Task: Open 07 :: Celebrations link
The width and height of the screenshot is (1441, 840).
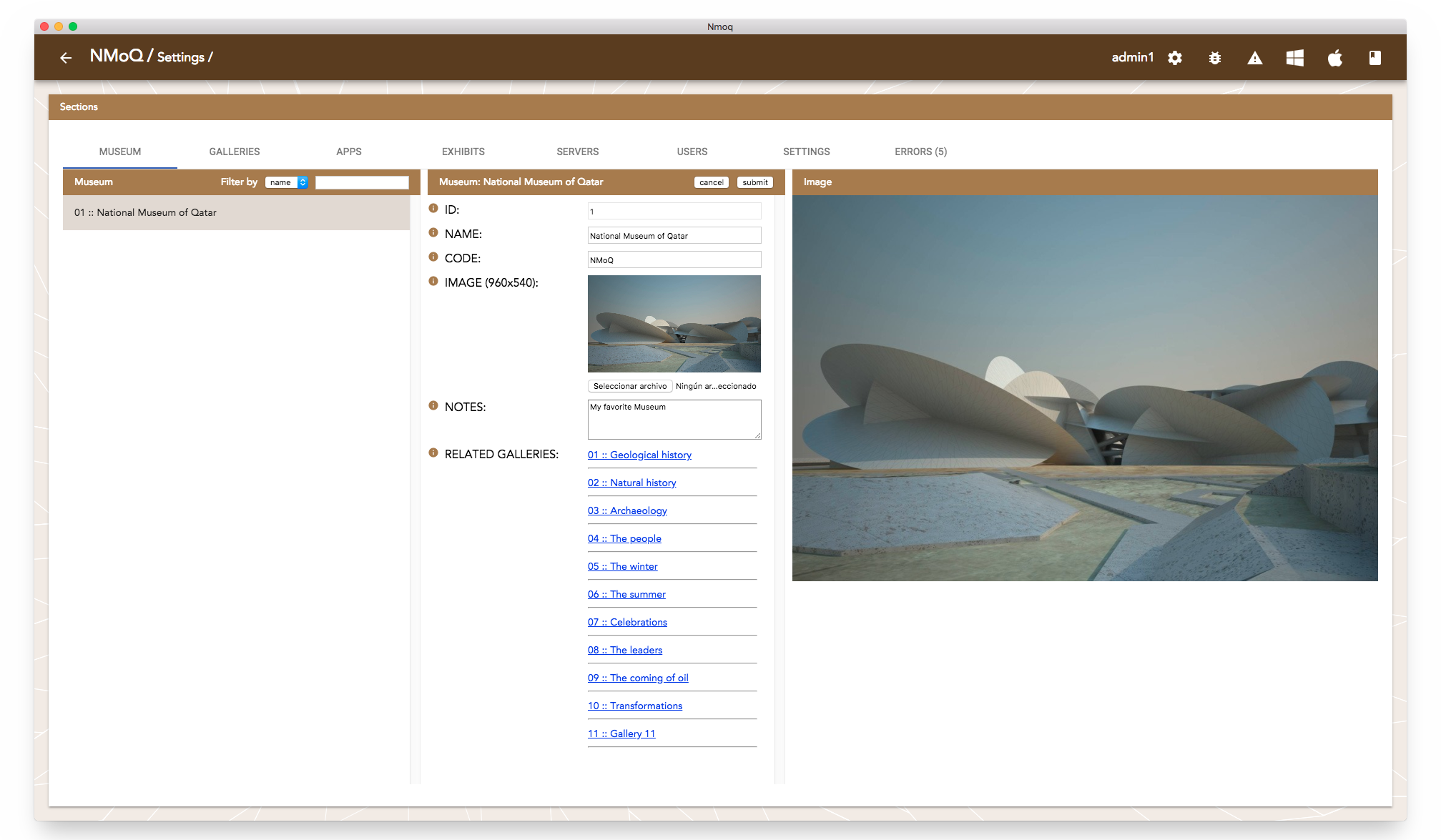Action: [627, 622]
